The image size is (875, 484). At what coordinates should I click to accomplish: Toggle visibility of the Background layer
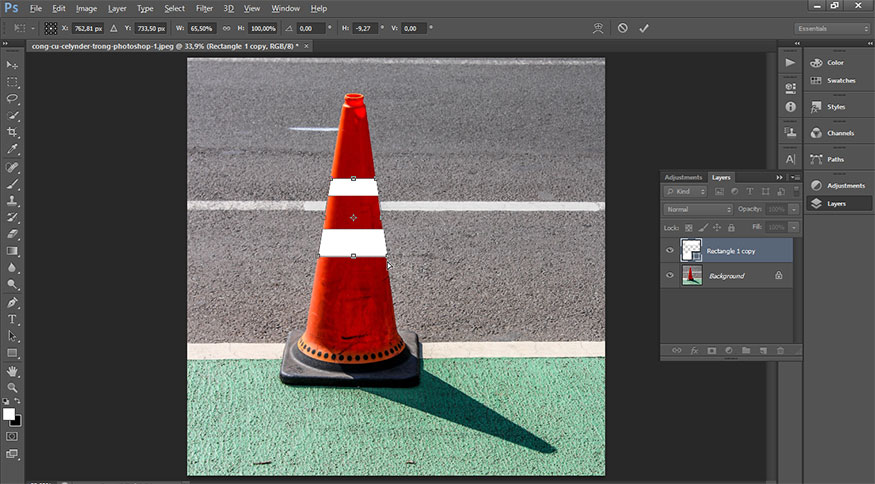point(670,275)
